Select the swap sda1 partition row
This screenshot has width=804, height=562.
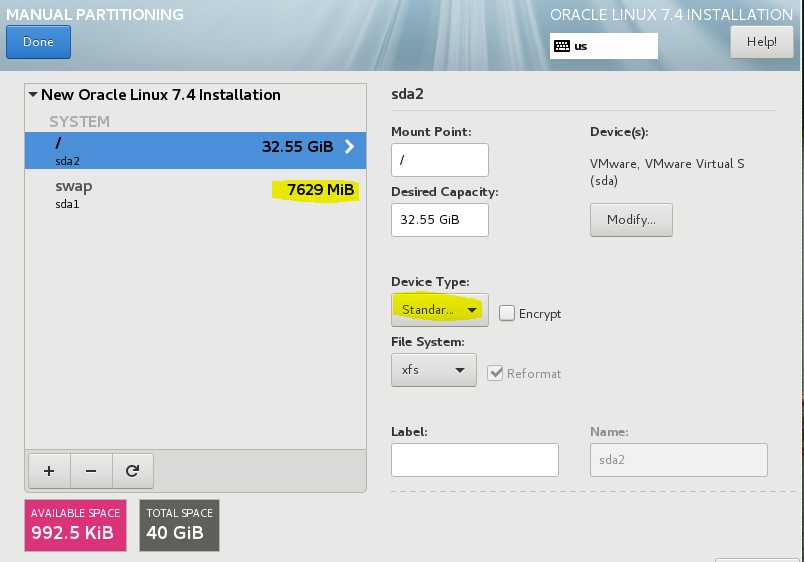point(195,194)
